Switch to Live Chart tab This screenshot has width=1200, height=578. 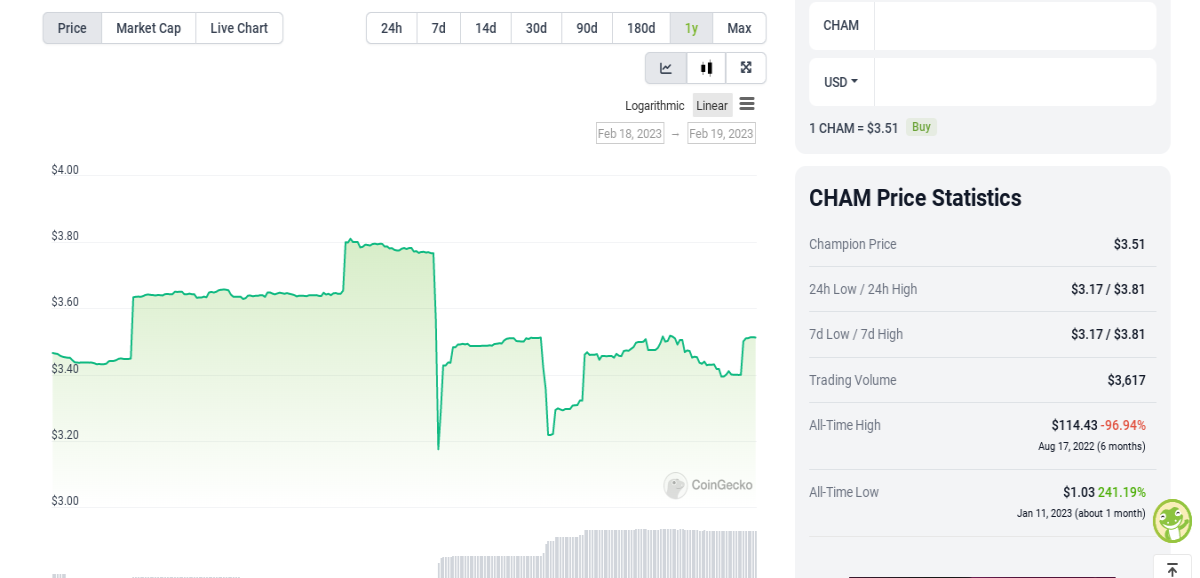239,28
